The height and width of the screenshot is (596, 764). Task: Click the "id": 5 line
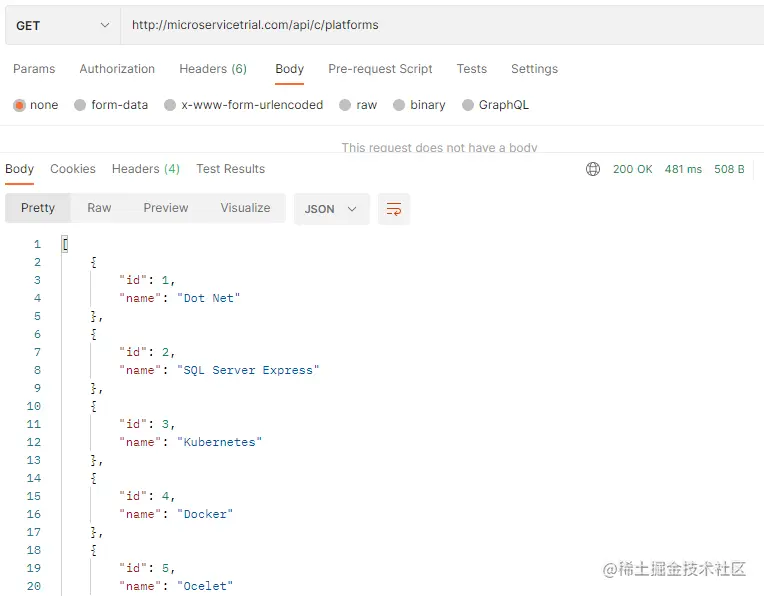tap(147, 568)
